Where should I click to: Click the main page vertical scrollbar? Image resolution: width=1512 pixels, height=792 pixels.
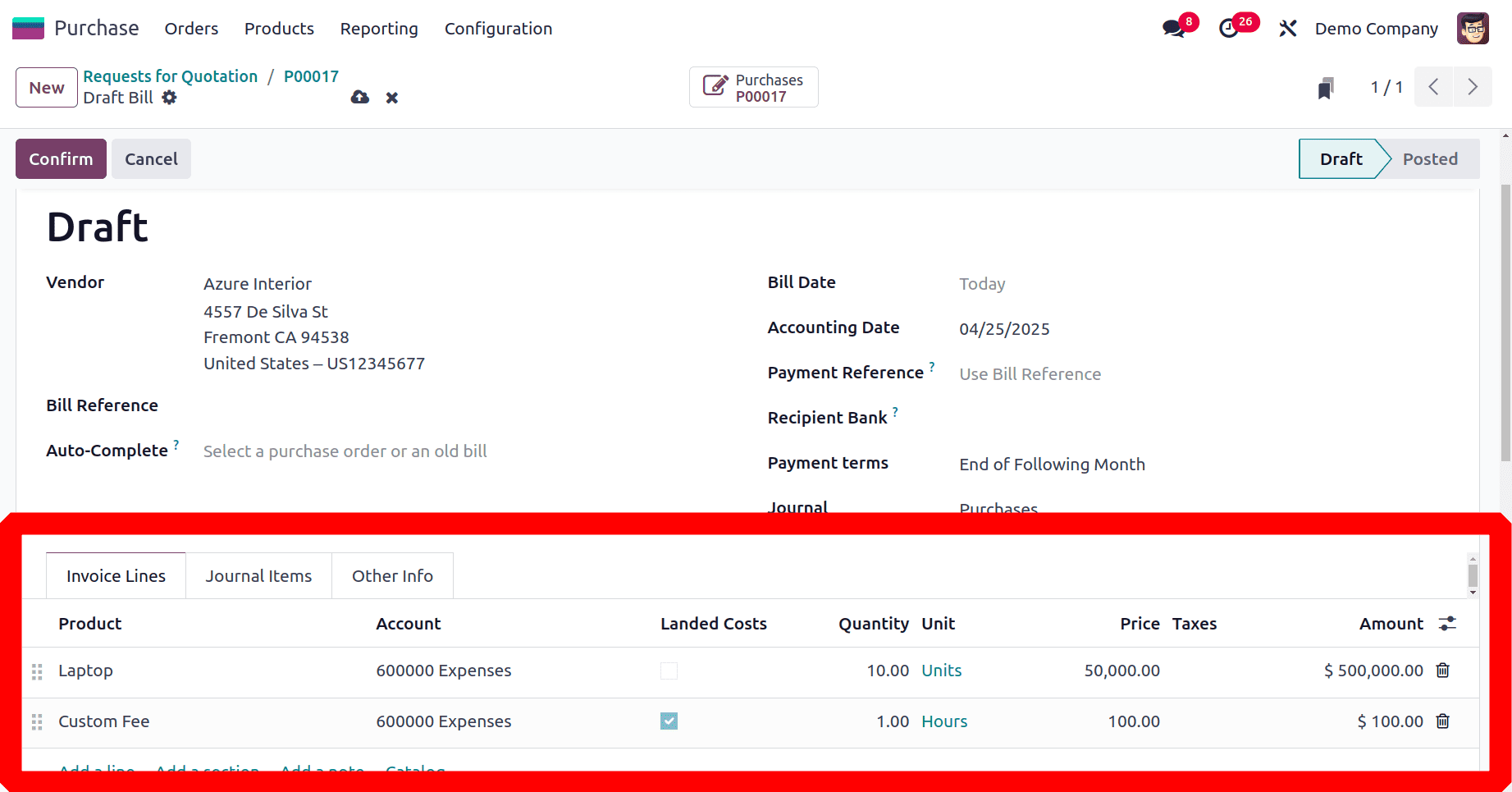tap(1505, 323)
